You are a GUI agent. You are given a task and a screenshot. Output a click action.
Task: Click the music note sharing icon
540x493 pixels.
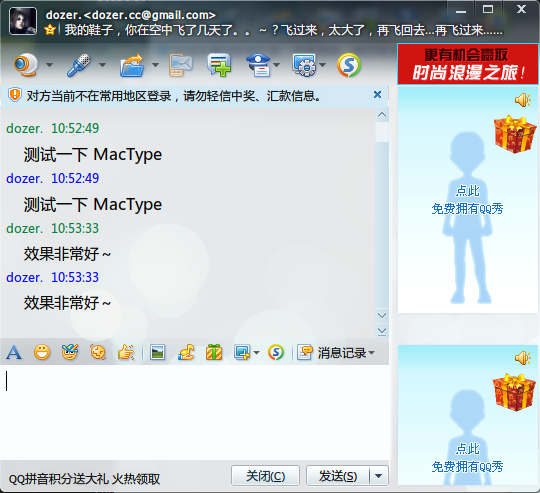(186, 353)
